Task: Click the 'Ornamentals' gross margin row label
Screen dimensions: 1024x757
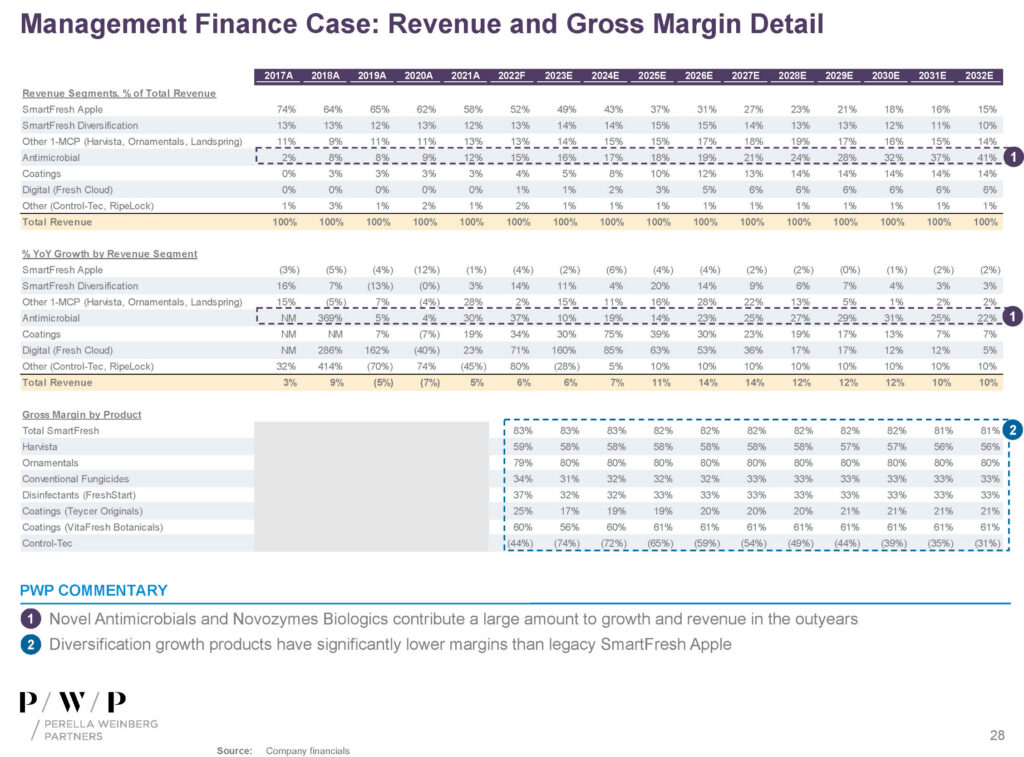Action: click(50, 463)
